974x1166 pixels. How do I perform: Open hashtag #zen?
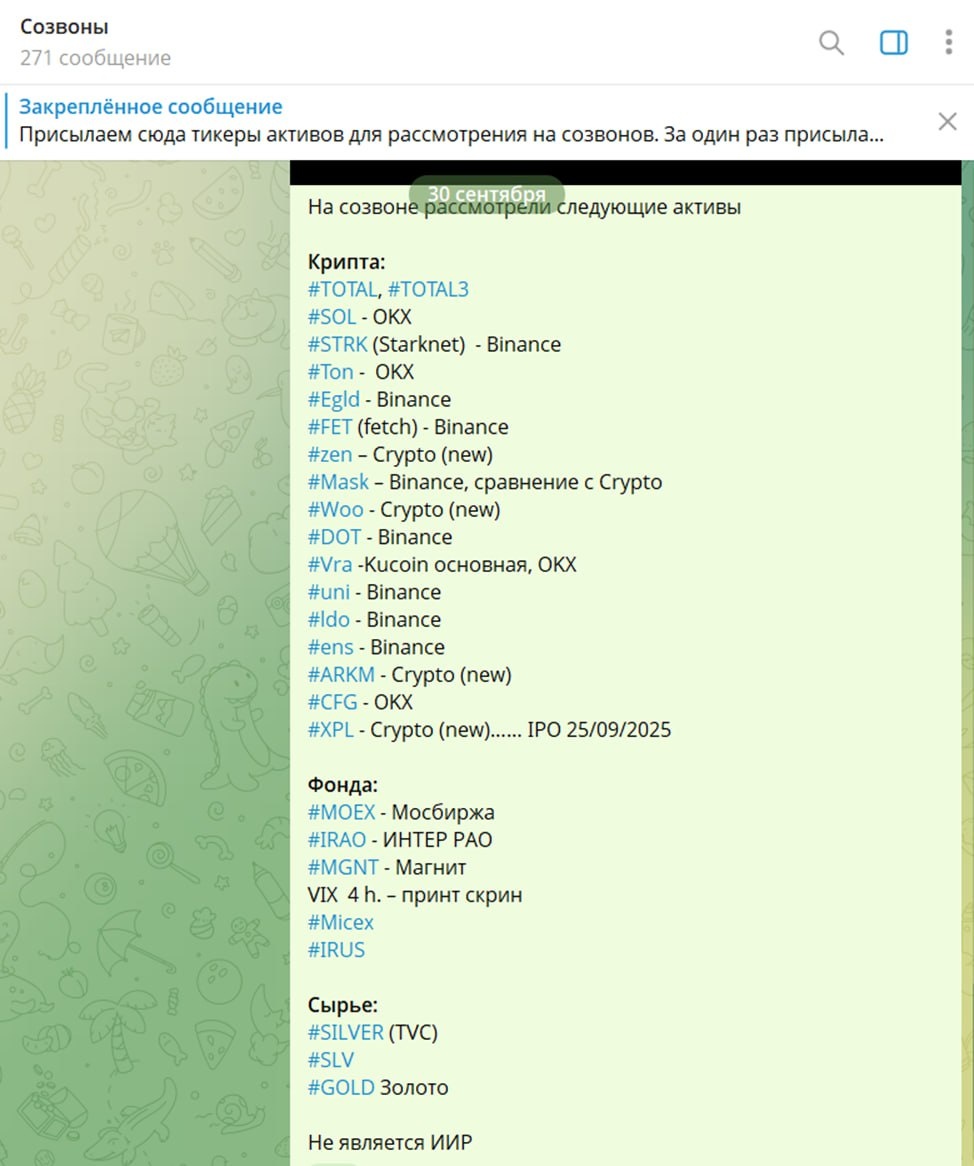[330, 454]
